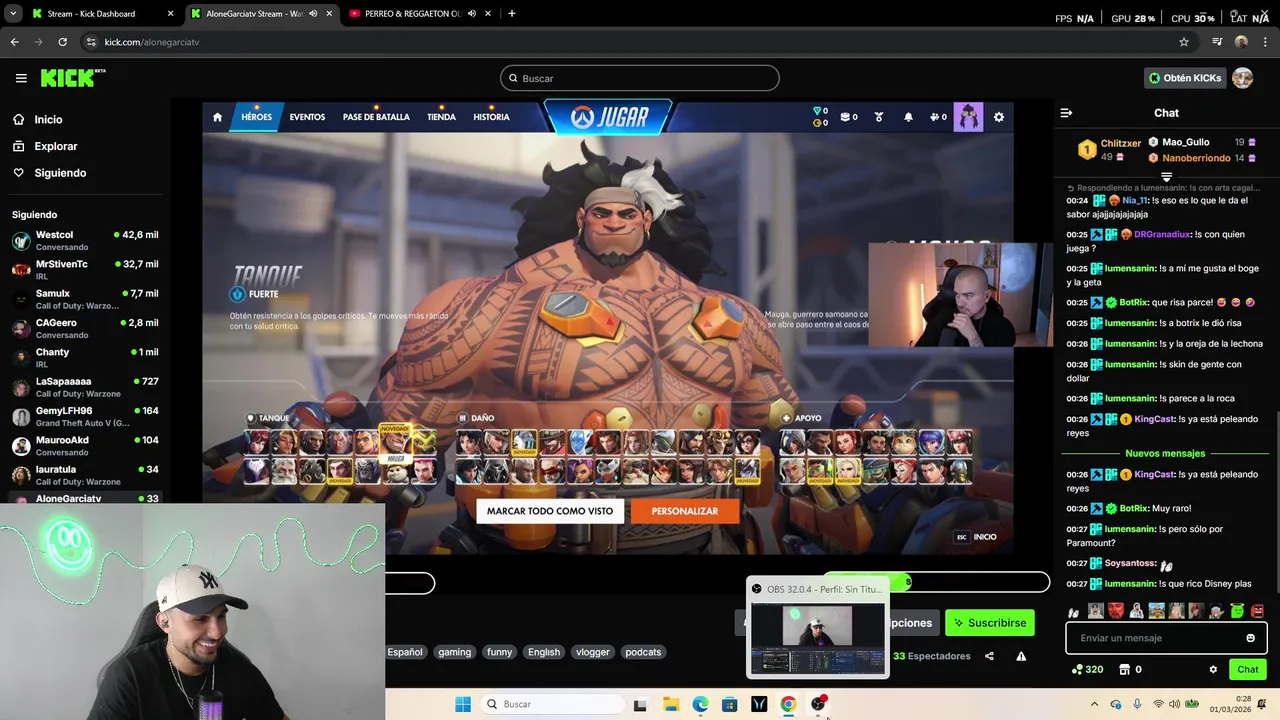Image resolution: width=1280 pixels, height=720 pixels.
Task: Open a new Chrome tab
Action: [511, 14]
